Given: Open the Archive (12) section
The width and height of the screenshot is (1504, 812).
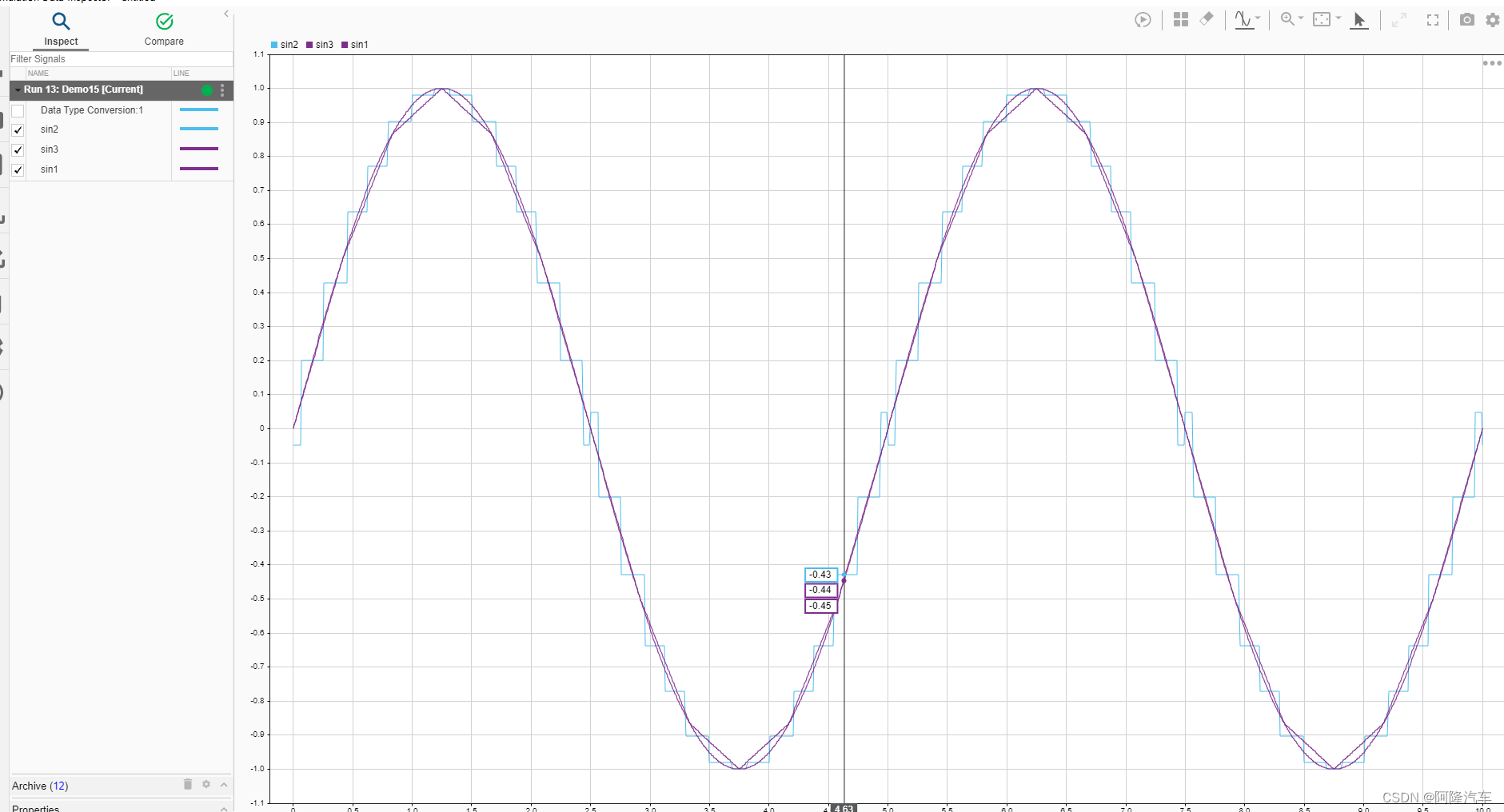Looking at the screenshot, I should point(40,786).
